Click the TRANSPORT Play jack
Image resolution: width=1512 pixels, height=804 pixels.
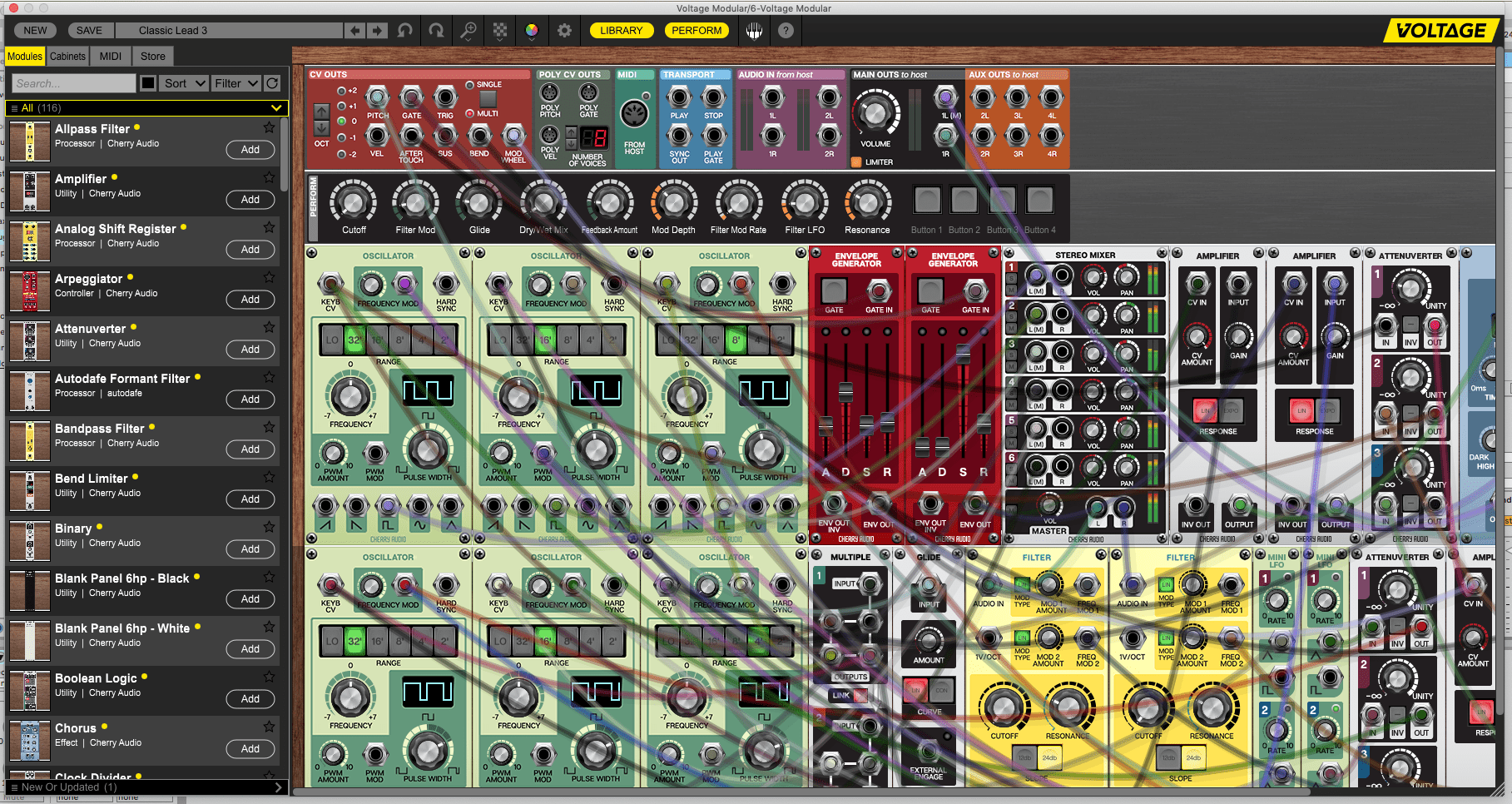click(x=679, y=97)
